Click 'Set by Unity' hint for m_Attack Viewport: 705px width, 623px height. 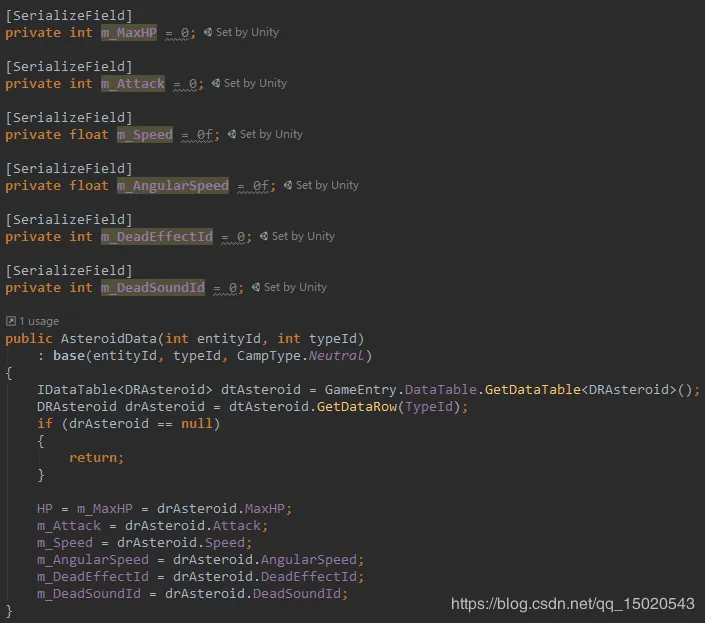(x=255, y=83)
